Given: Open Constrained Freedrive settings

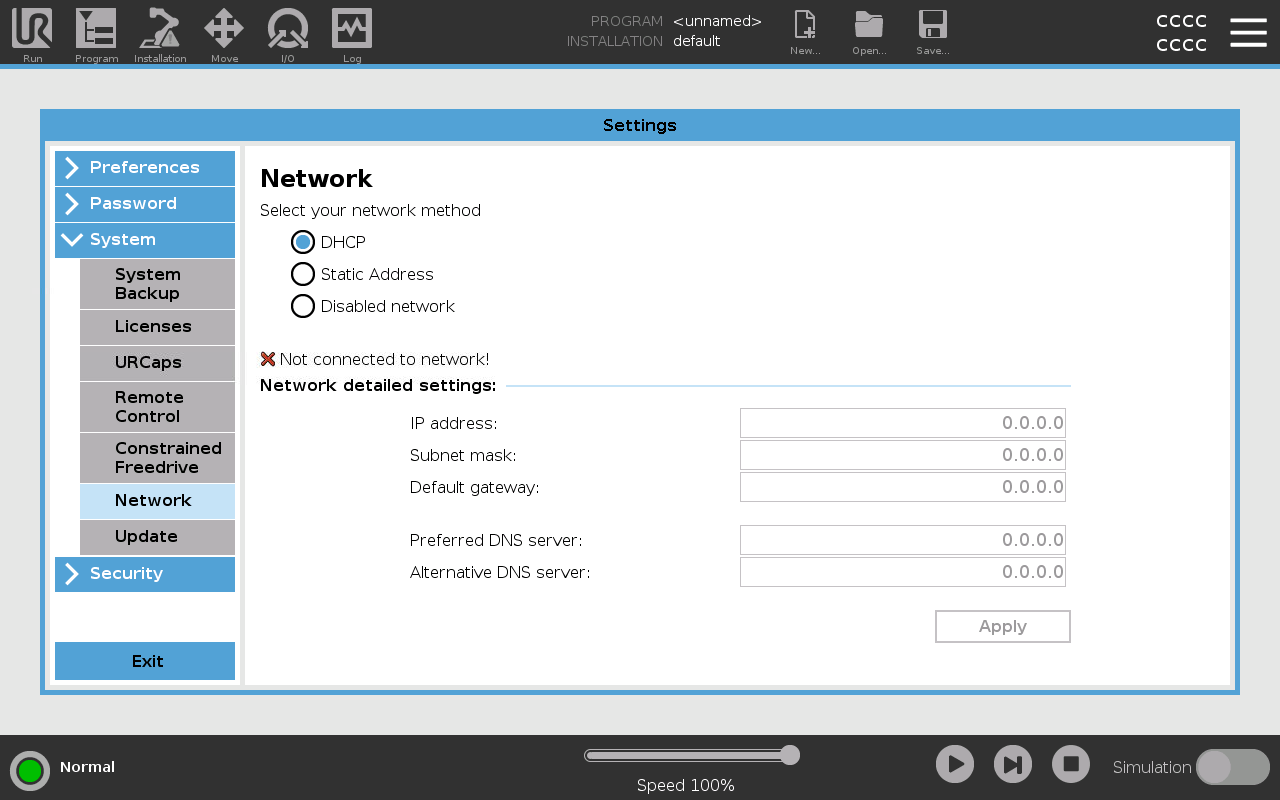Looking at the screenshot, I should tap(157, 458).
